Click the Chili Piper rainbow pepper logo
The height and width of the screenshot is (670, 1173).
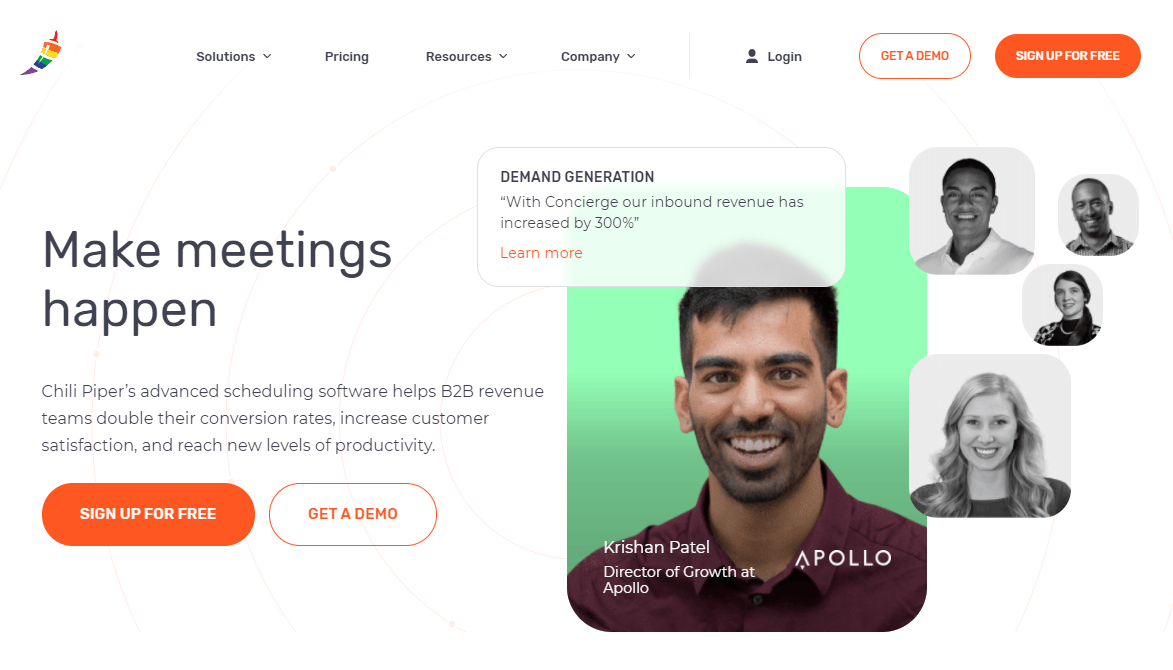click(41, 53)
